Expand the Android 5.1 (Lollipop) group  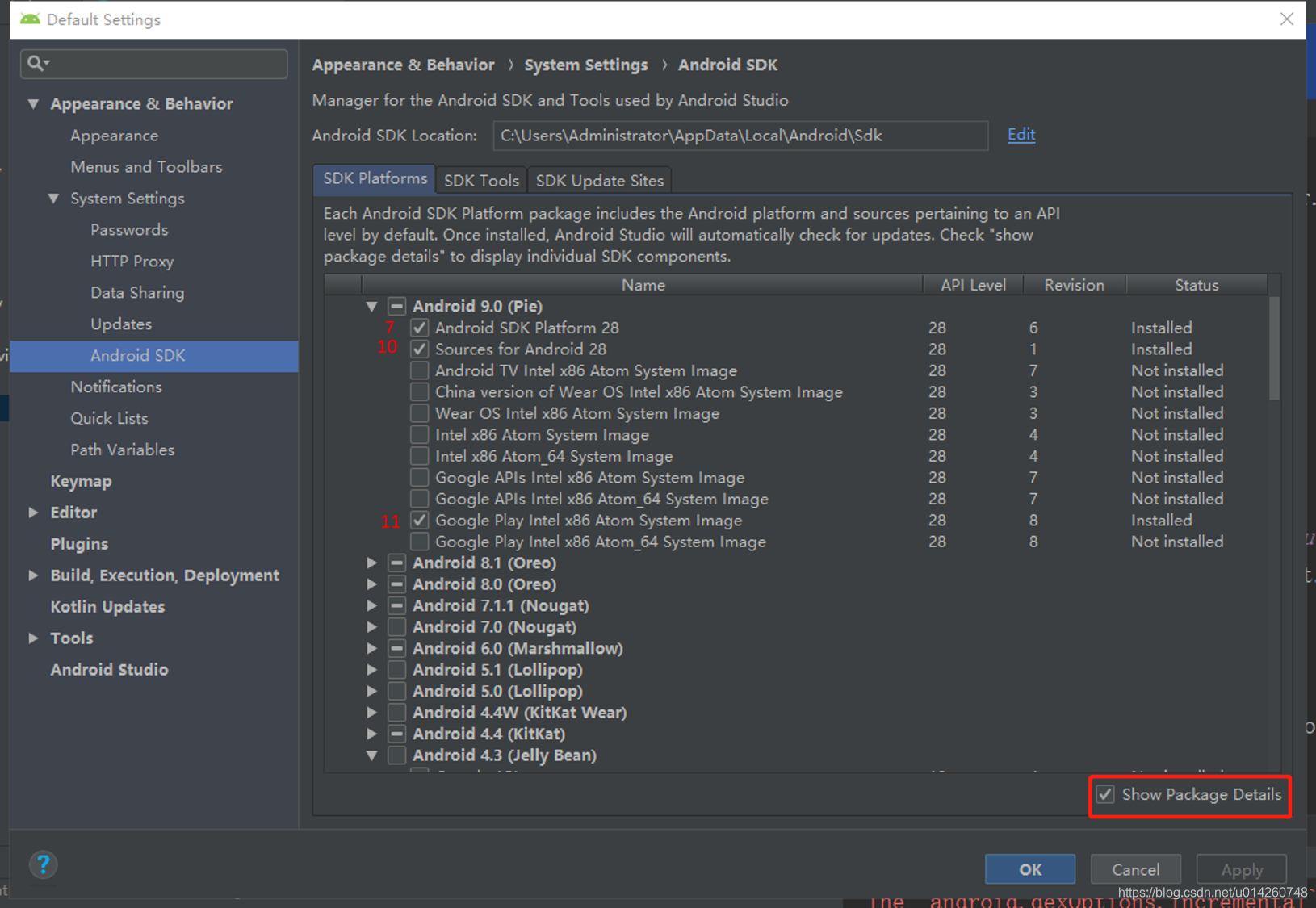[371, 670]
